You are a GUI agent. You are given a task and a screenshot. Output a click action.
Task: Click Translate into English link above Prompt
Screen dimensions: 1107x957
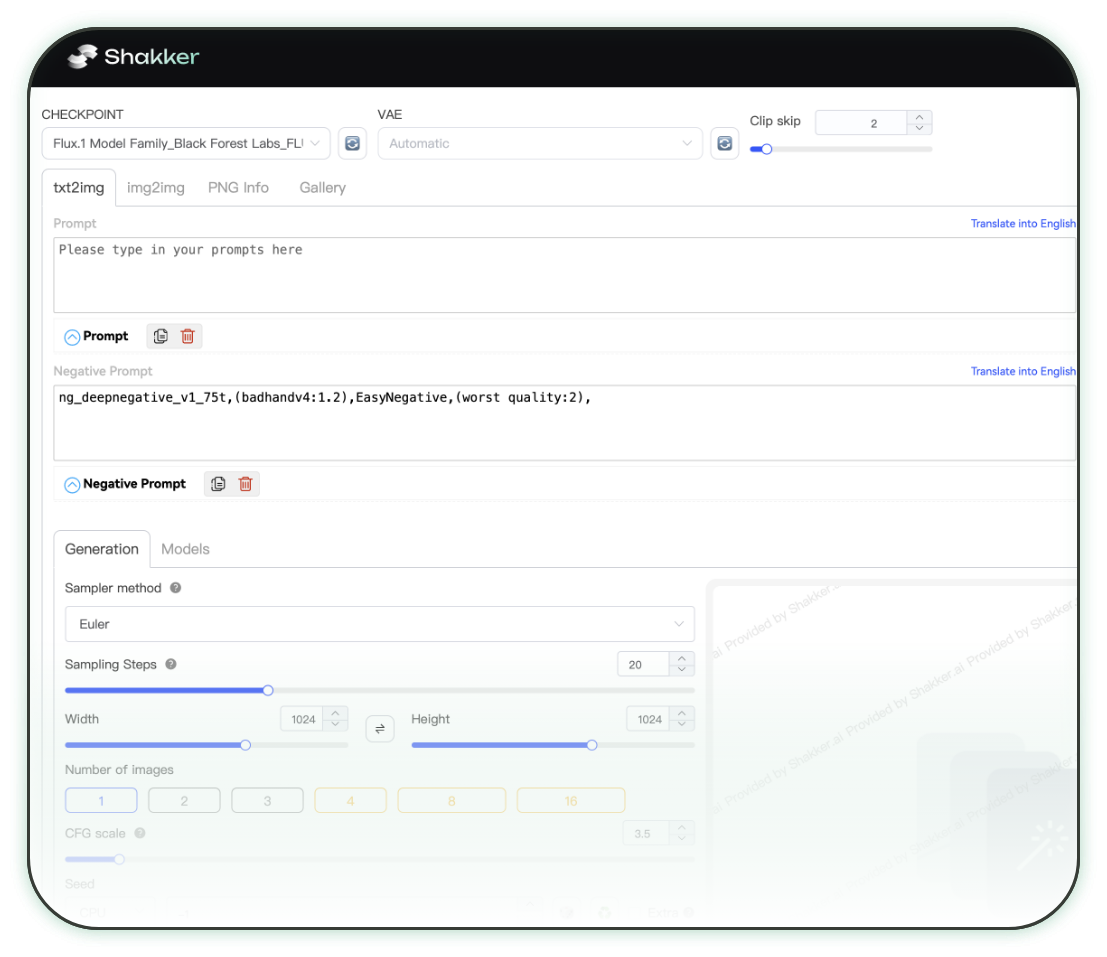(1022, 224)
